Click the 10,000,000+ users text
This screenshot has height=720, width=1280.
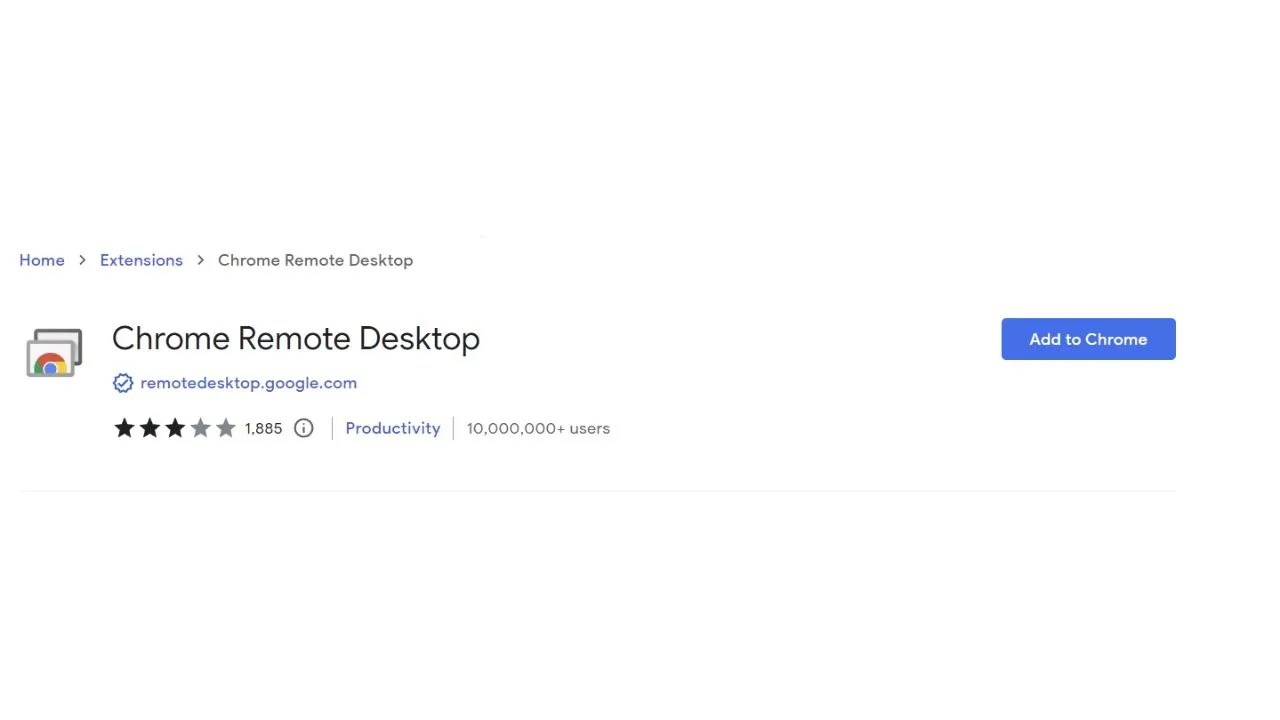(538, 428)
